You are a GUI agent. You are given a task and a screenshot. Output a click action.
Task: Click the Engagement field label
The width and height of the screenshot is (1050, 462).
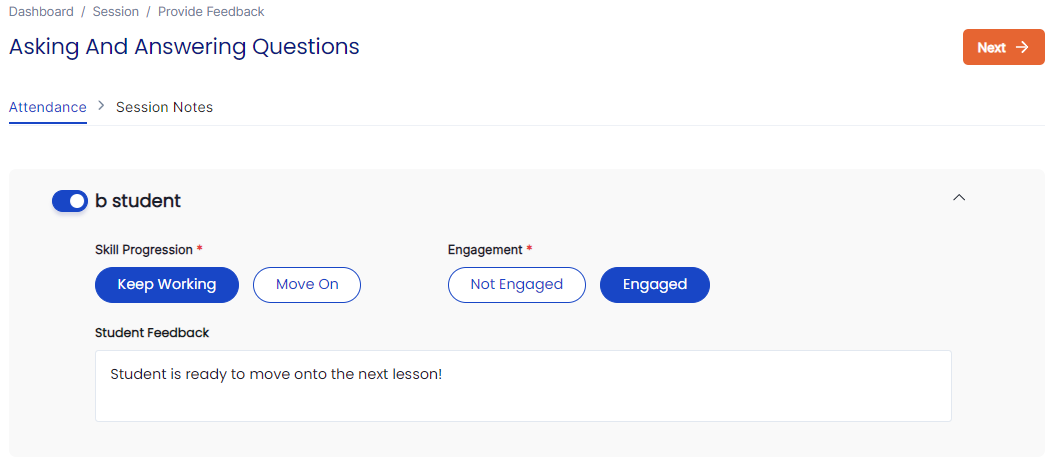[485, 249]
